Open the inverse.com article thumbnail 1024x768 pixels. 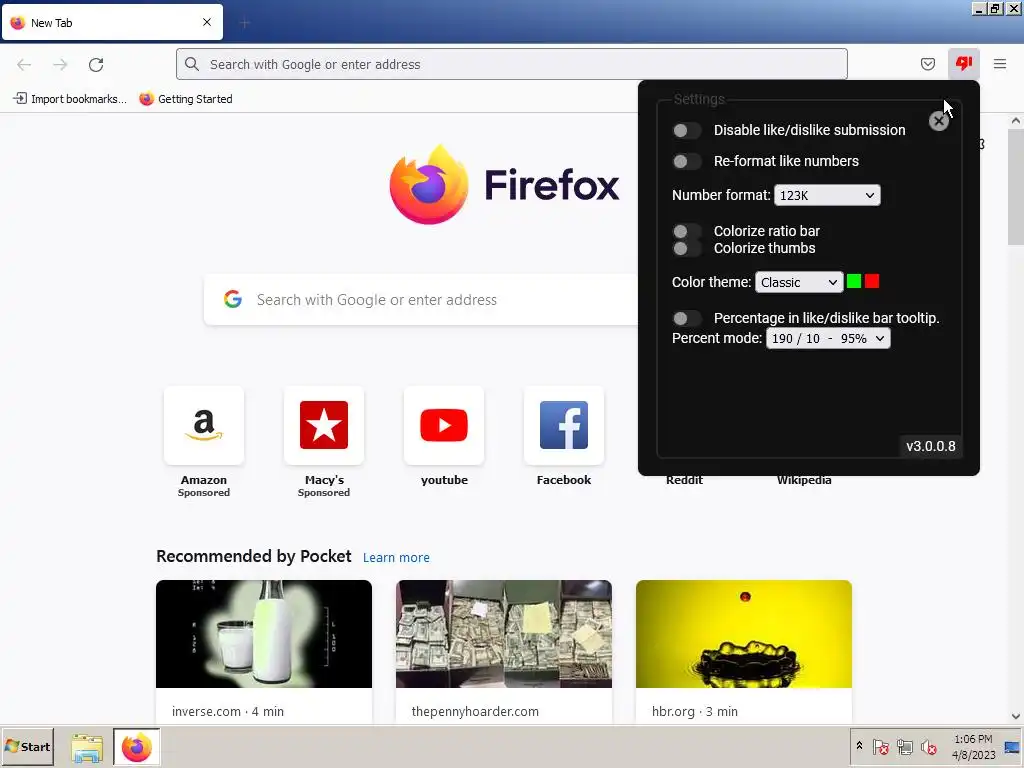[264, 633]
